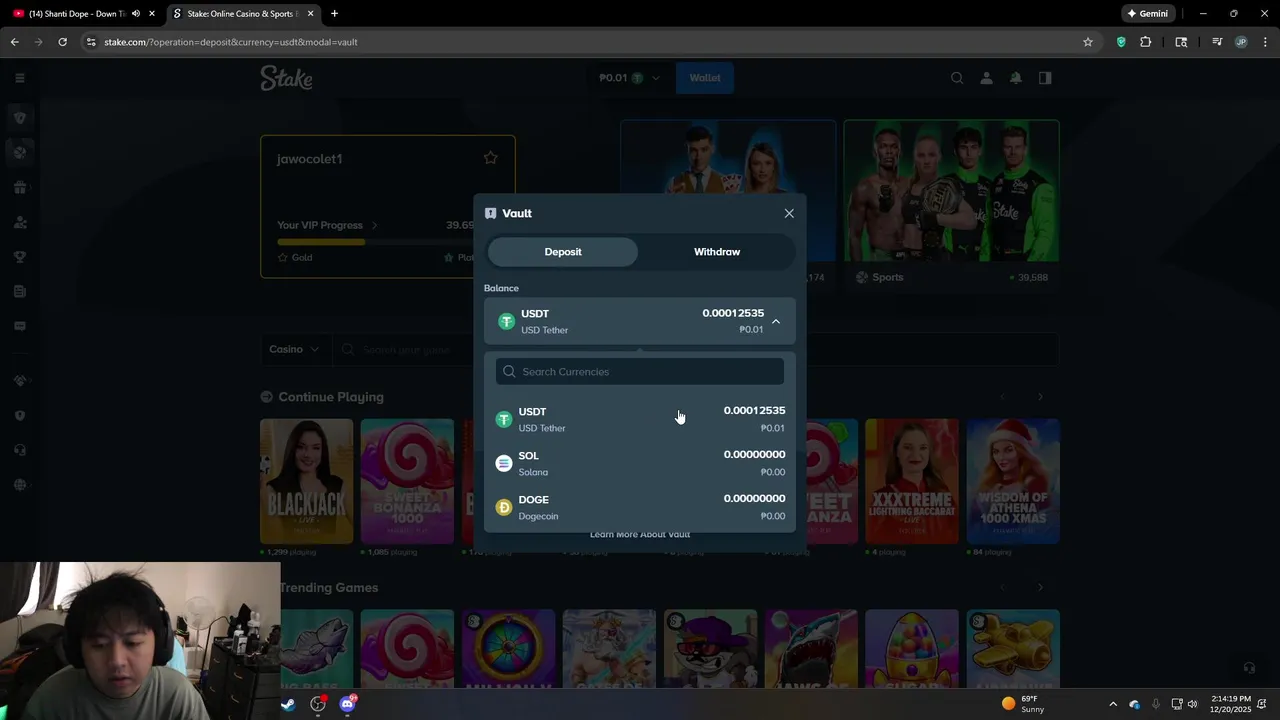Choose DOGE Dogecoin from the currency list
The width and height of the screenshot is (1280, 720).
coord(640,508)
